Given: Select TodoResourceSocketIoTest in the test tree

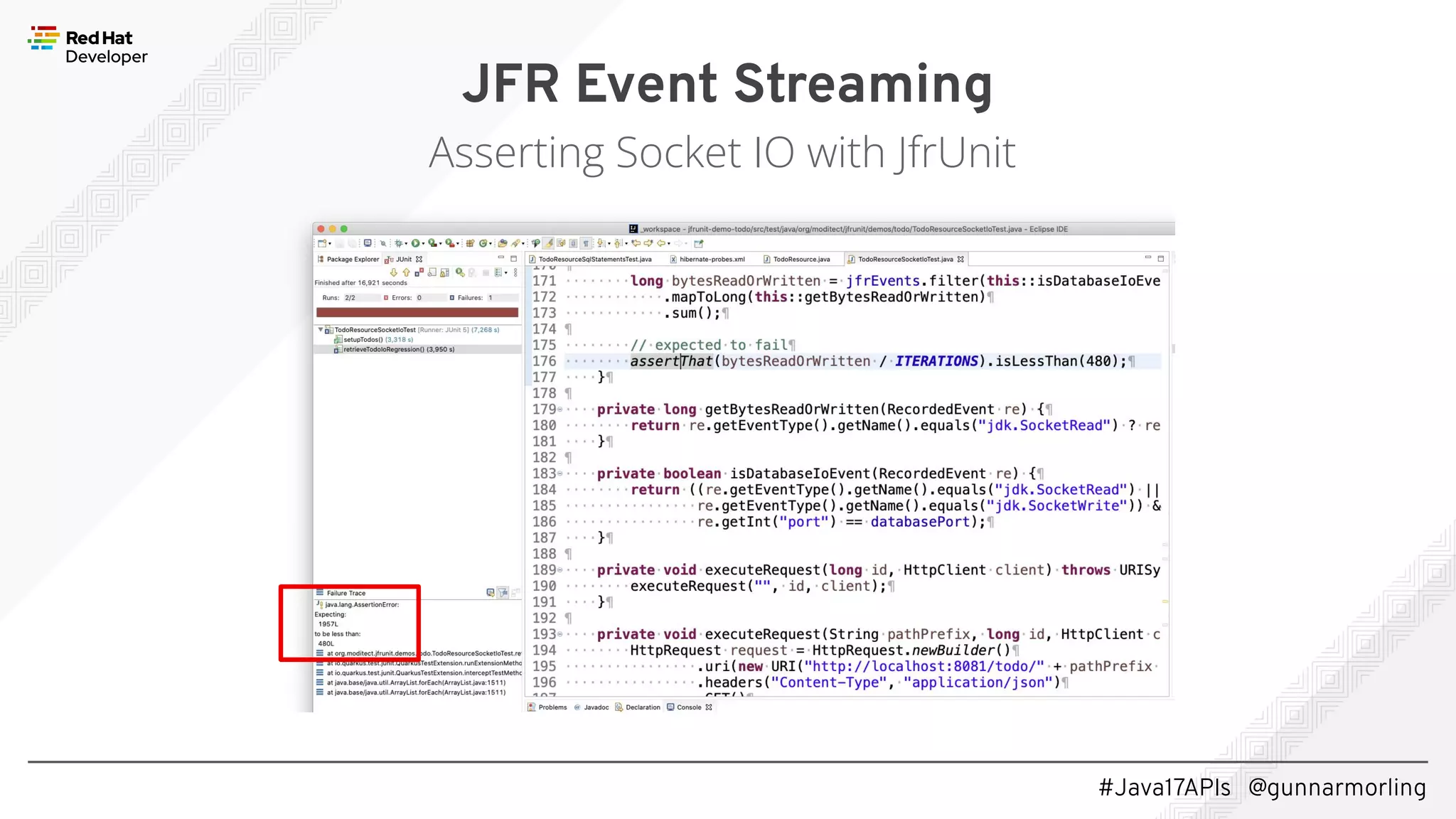Looking at the screenshot, I should click(412, 330).
